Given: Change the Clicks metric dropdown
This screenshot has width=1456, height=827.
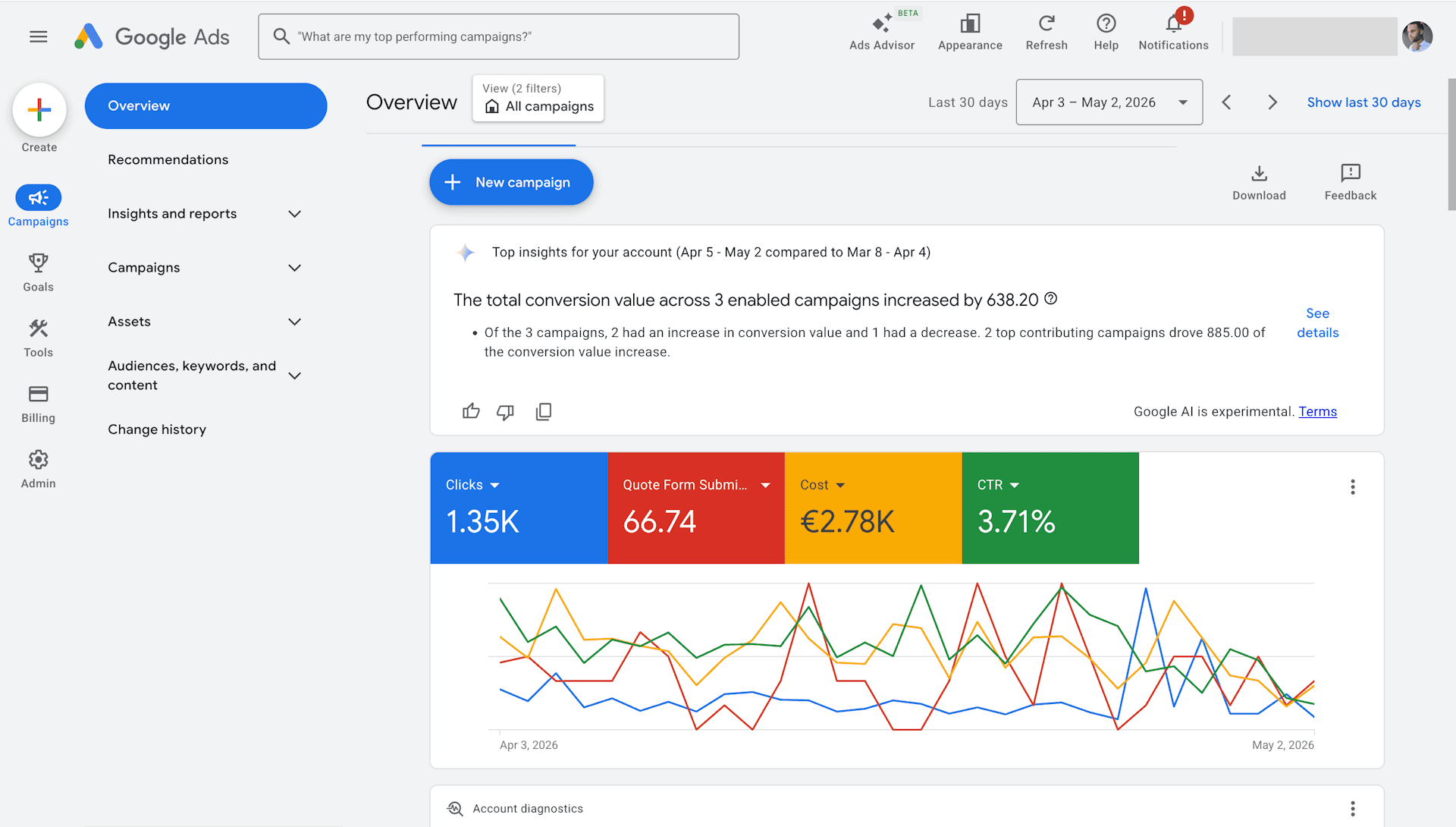Looking at the screenshot, I should [472, 485].
